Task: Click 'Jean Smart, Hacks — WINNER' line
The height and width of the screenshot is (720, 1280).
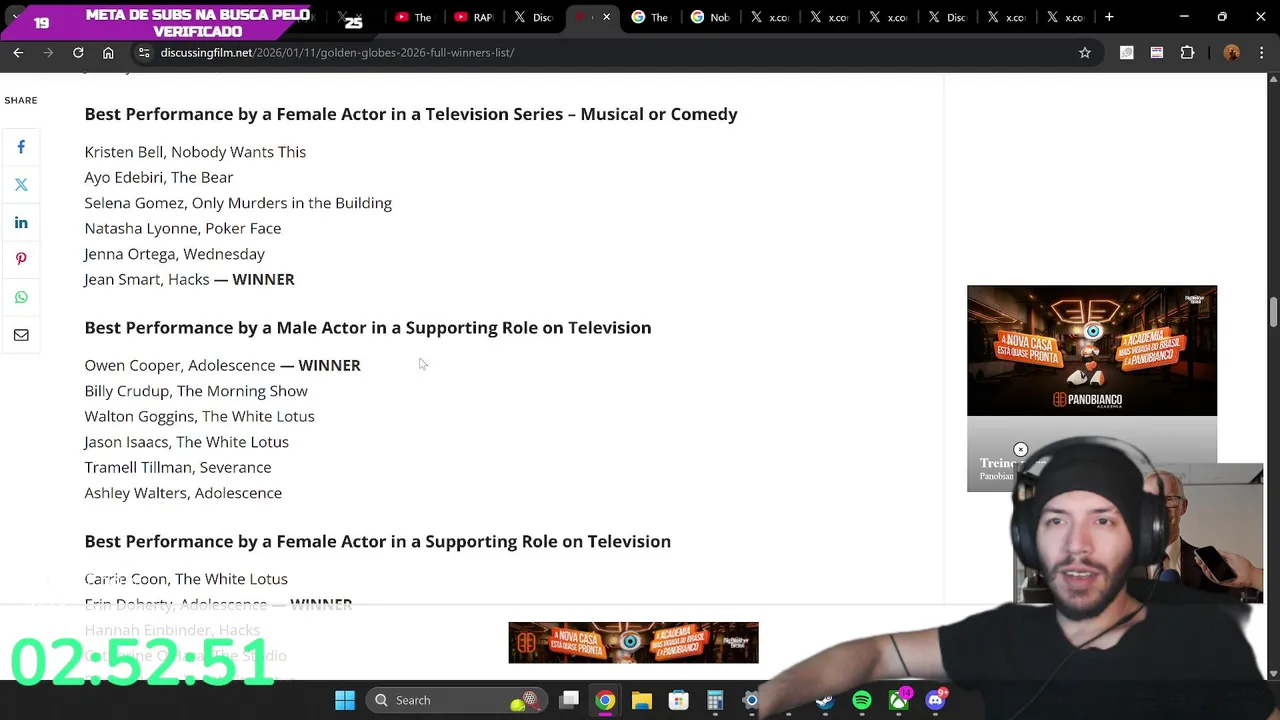Action: (x=189, y=279)
